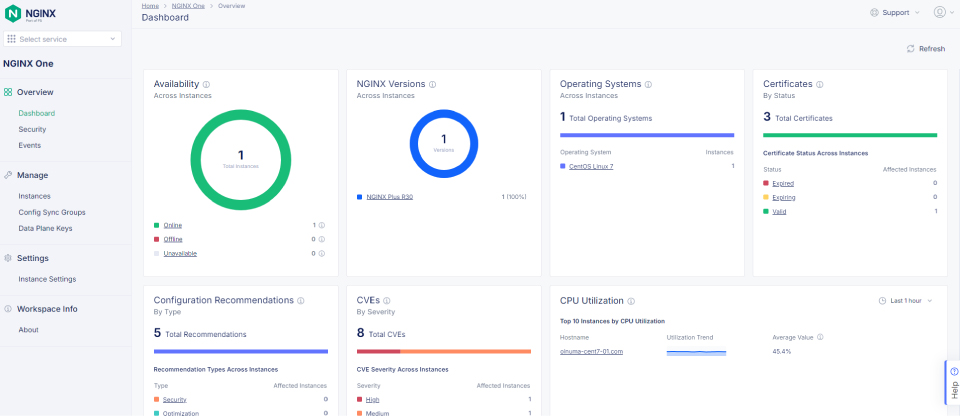Click the blue NGINX Plus R30 swatch
This screenshot has width=960, height=416.
(x=359, y=197)
